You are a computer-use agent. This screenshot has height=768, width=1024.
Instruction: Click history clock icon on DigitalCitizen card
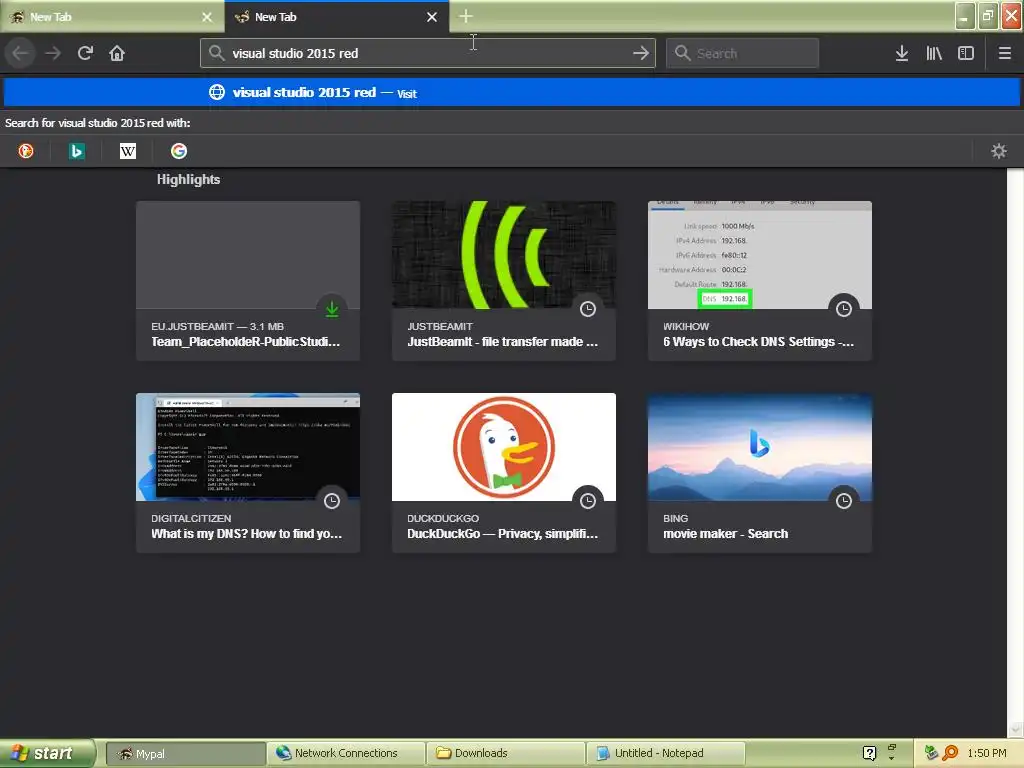pyautogui.click(x=332, y=501)
